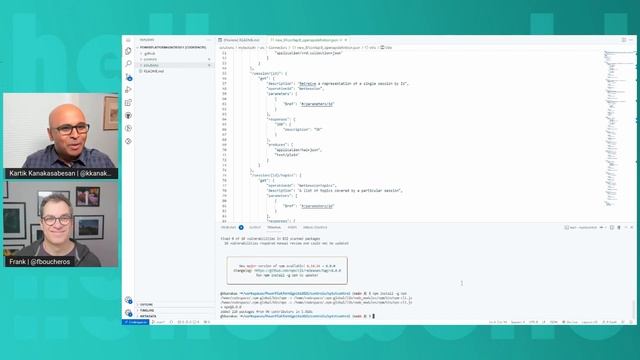Viewport: 640px width, 360px height.
Task: Open the Search view in the activity bar
Action: coord(128,64)
